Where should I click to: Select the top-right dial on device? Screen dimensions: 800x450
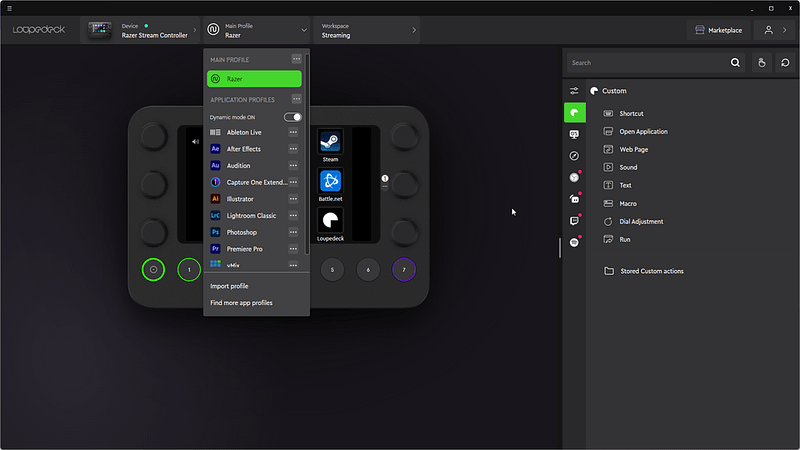point(404,136)
